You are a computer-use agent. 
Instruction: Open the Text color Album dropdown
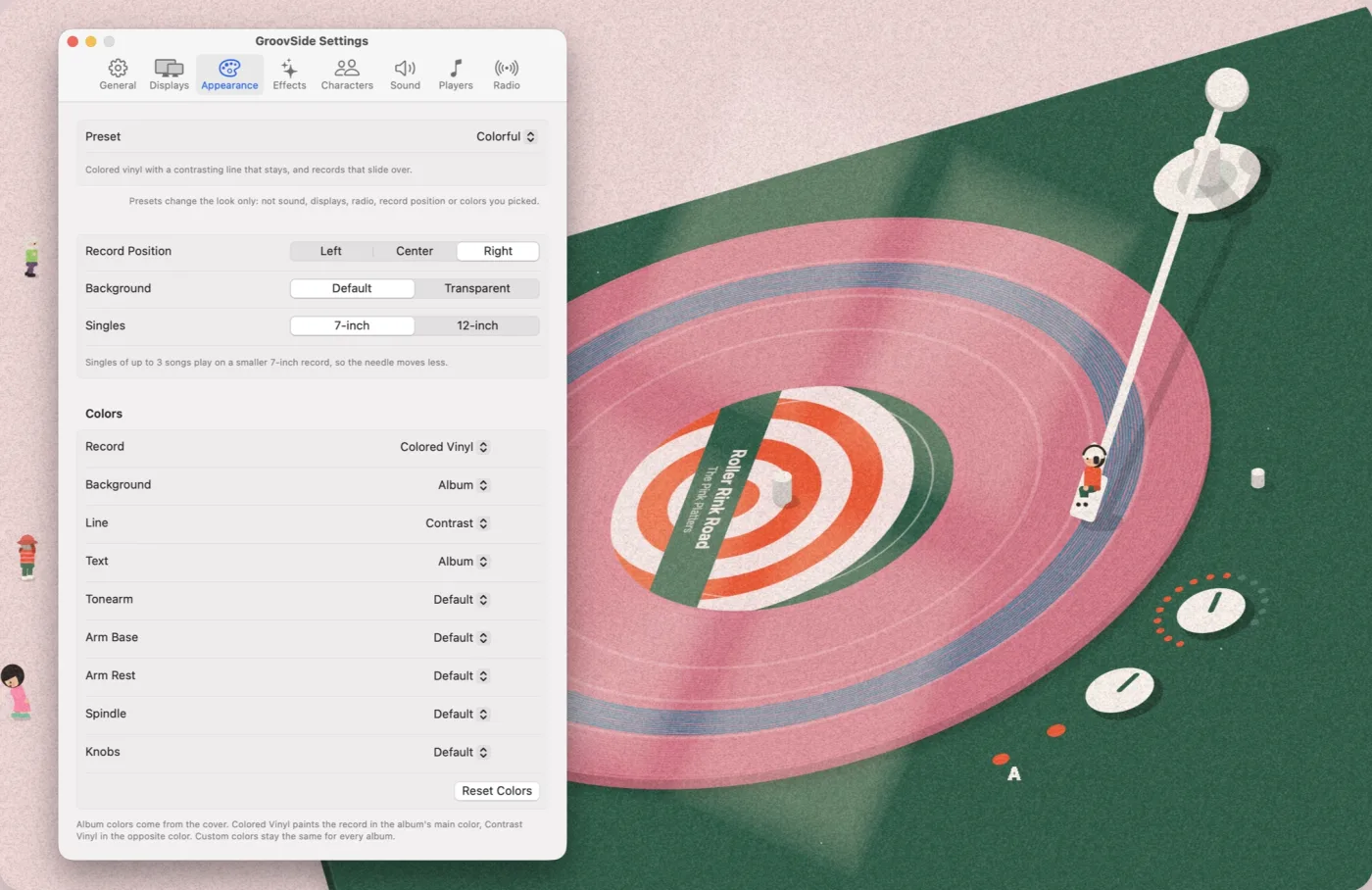point(463,562)
